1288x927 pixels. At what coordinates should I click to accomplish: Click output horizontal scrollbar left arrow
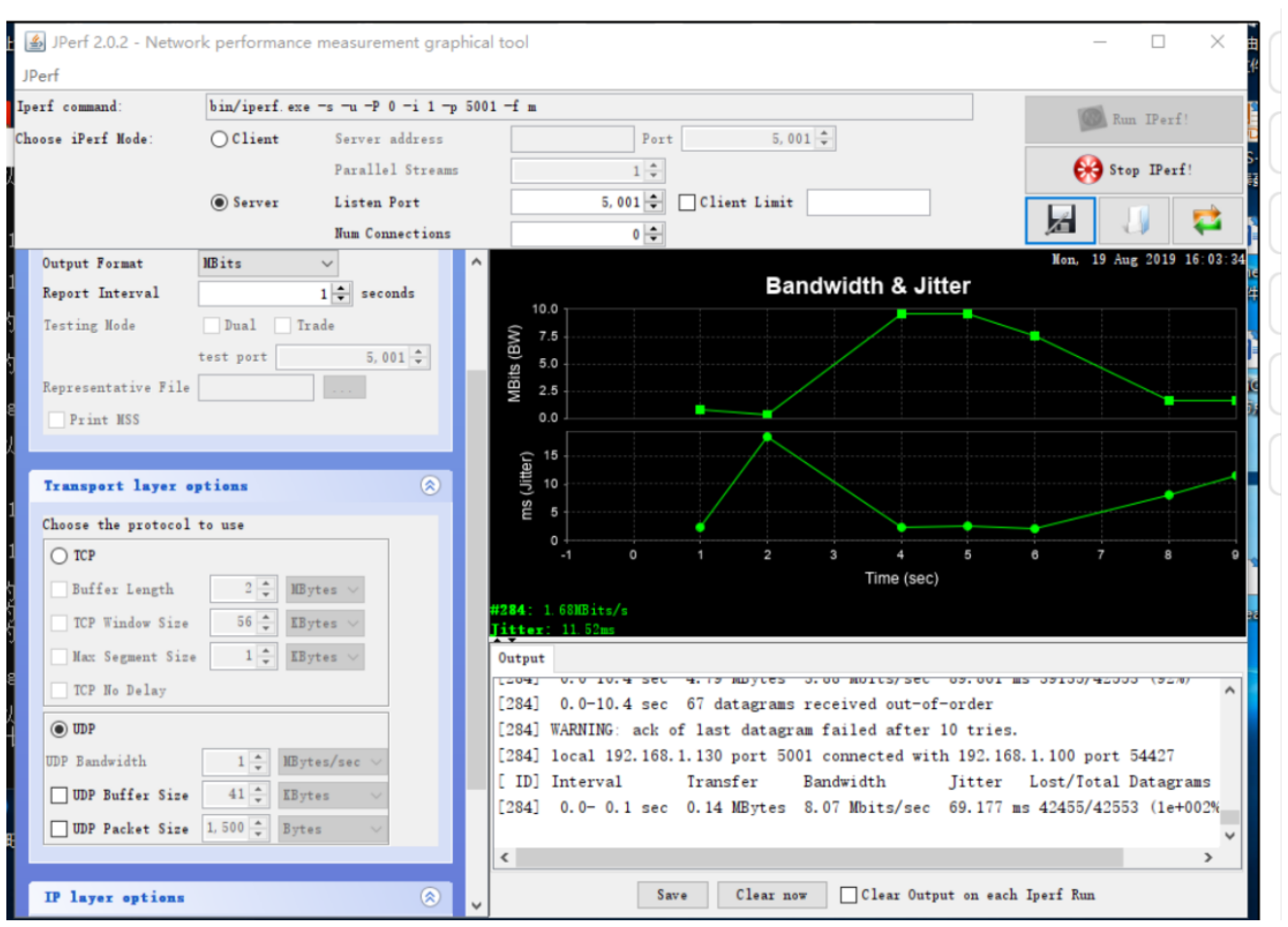click(505, 857)
